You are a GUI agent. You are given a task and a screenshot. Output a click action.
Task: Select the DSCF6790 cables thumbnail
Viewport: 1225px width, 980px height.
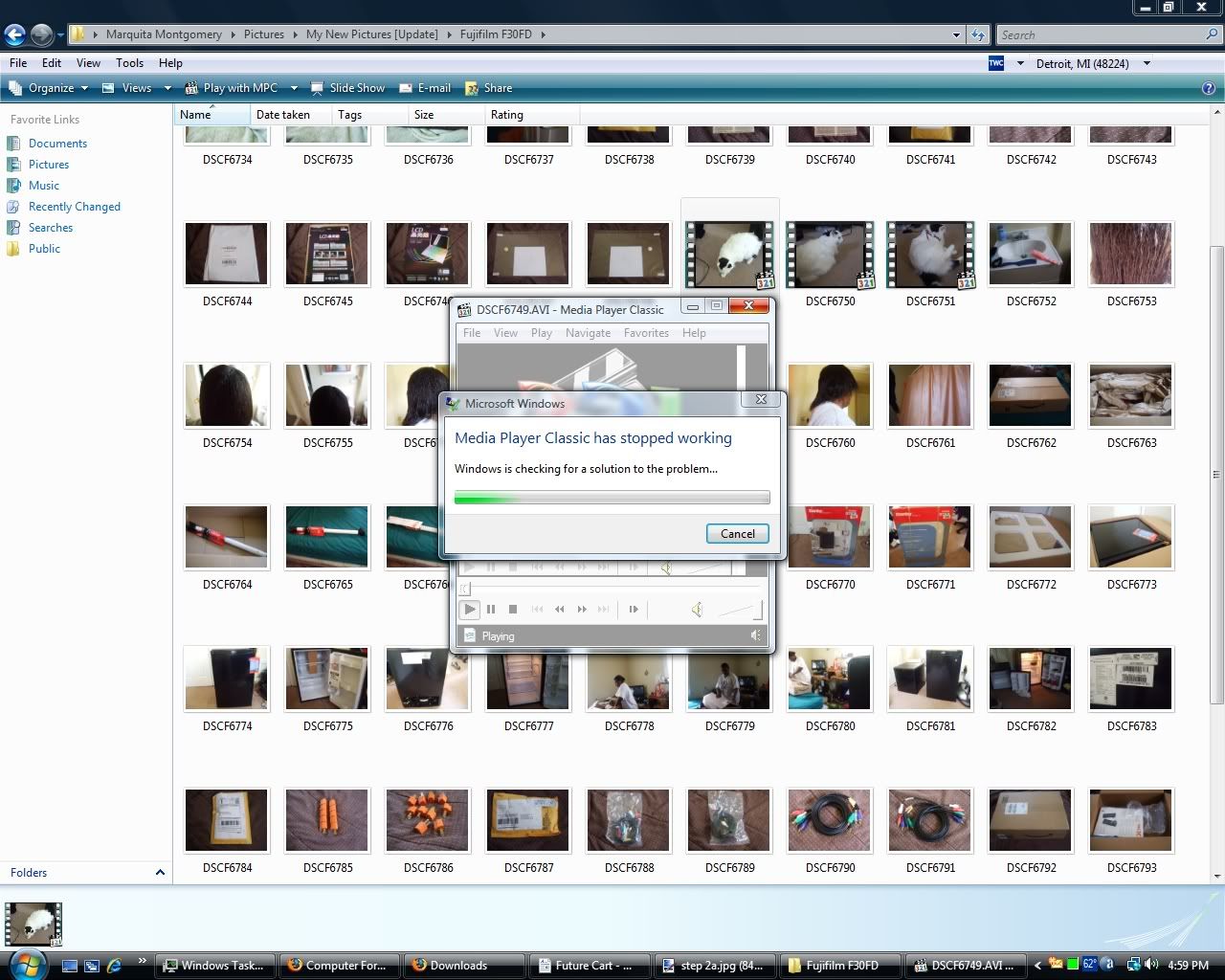point(830,820)
